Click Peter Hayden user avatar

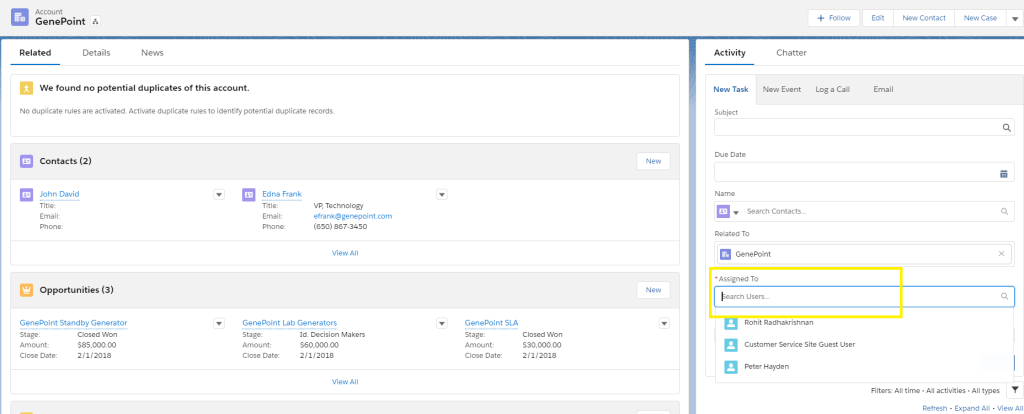[x=731, y=366]
